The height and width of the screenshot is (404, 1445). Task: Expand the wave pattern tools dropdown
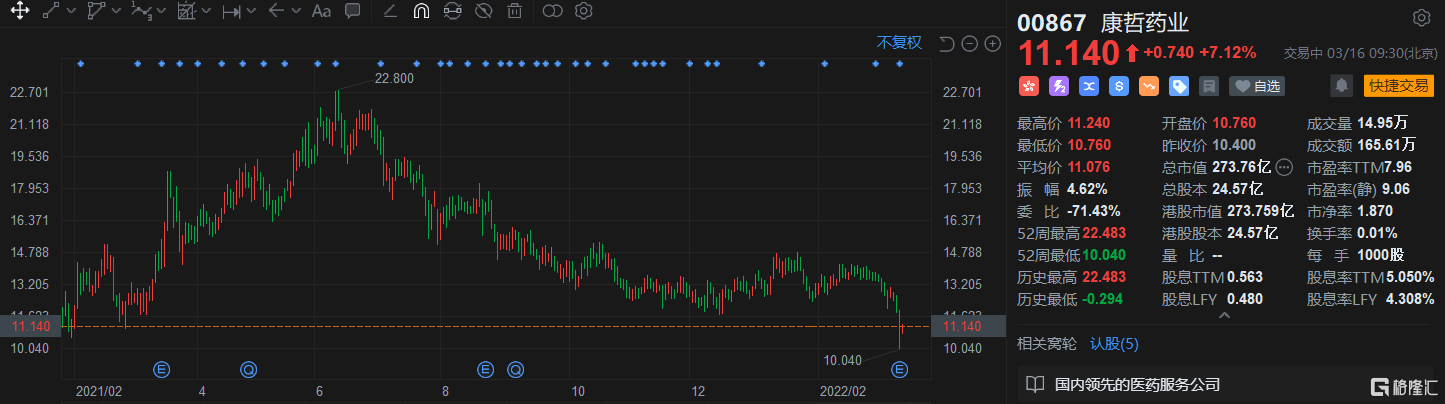pos(162,12)
